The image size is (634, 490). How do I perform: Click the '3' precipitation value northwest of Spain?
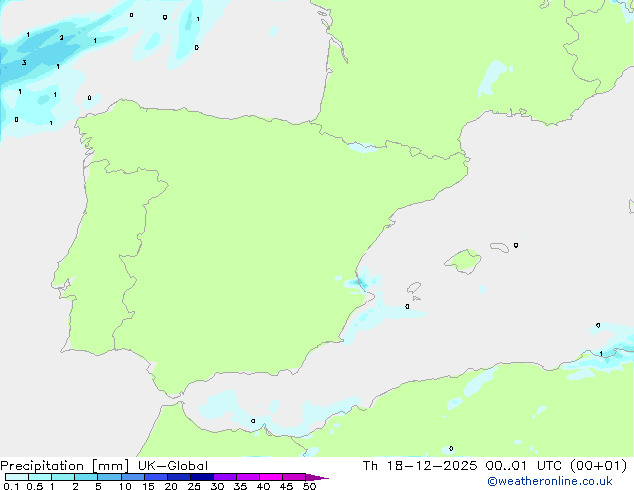coord(24,62)
